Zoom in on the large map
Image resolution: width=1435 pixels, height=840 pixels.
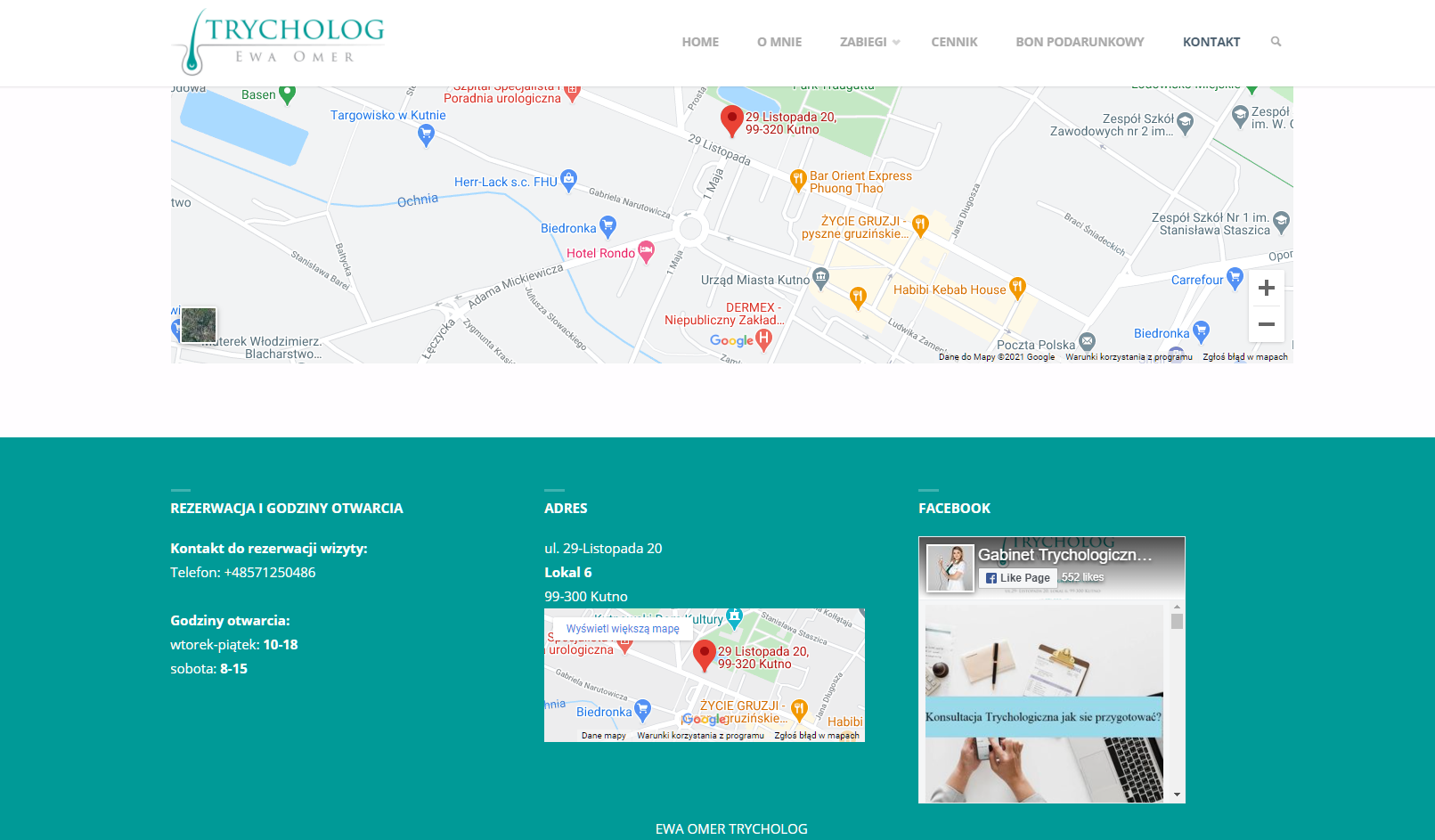tap(1267, 288)
